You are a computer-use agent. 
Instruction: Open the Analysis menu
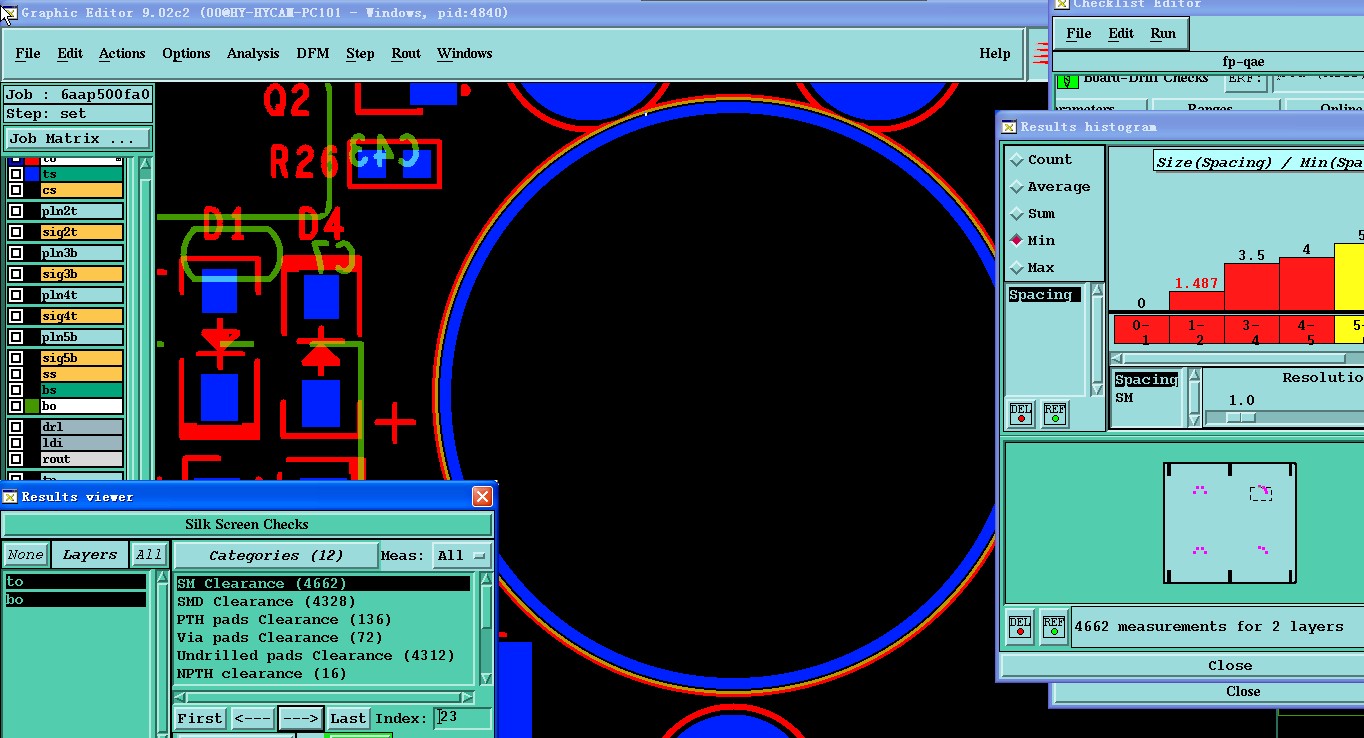pos(253,54)
